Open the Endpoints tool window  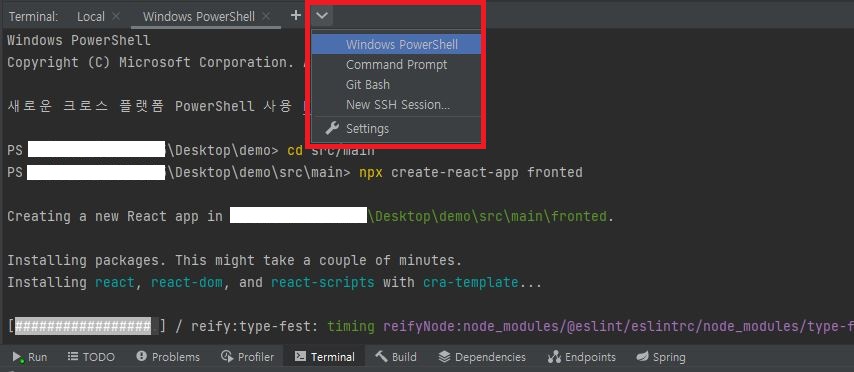[x=581, y=357]
